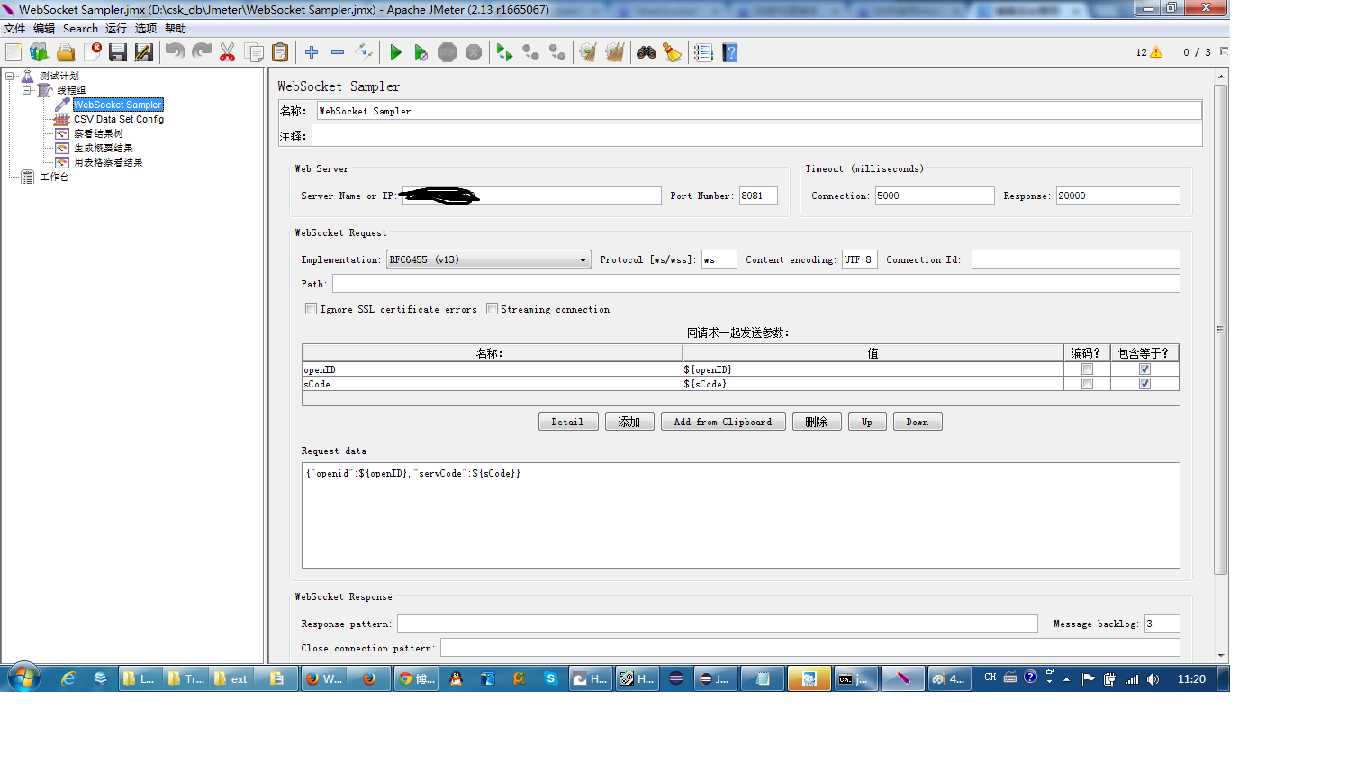Click the Port Number input field

click(758, 196)
